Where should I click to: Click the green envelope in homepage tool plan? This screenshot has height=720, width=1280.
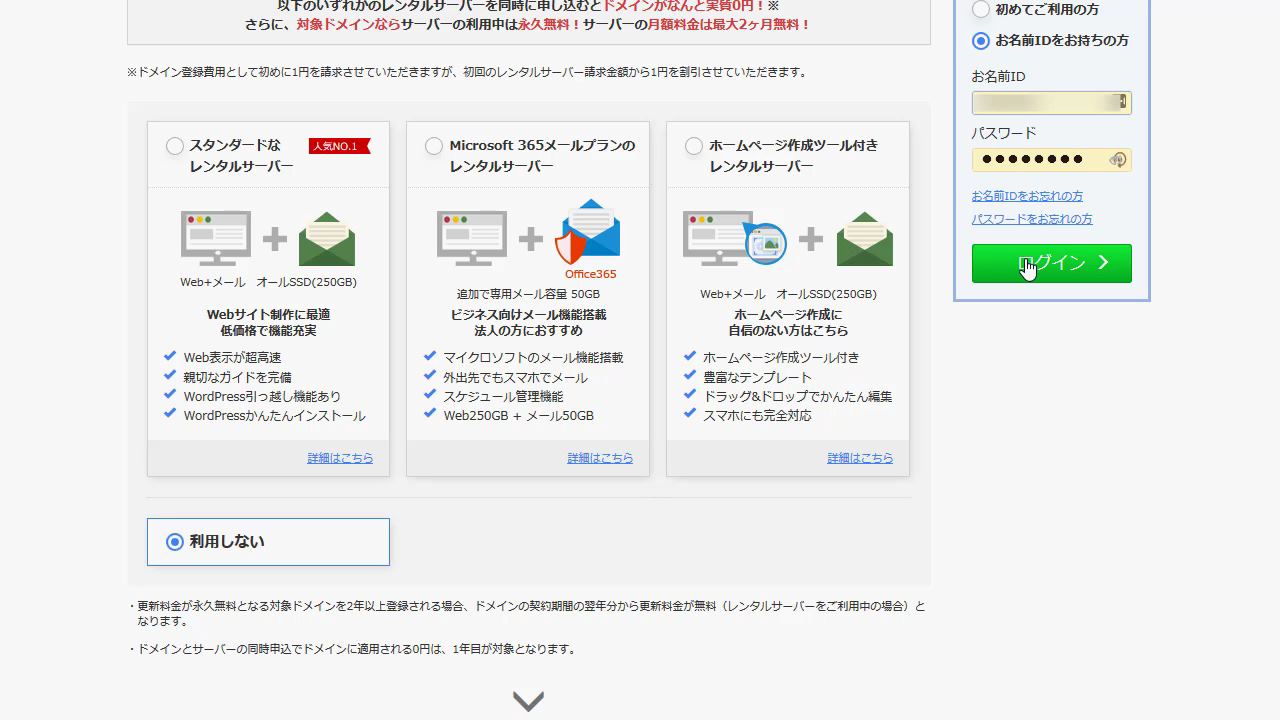864,240
